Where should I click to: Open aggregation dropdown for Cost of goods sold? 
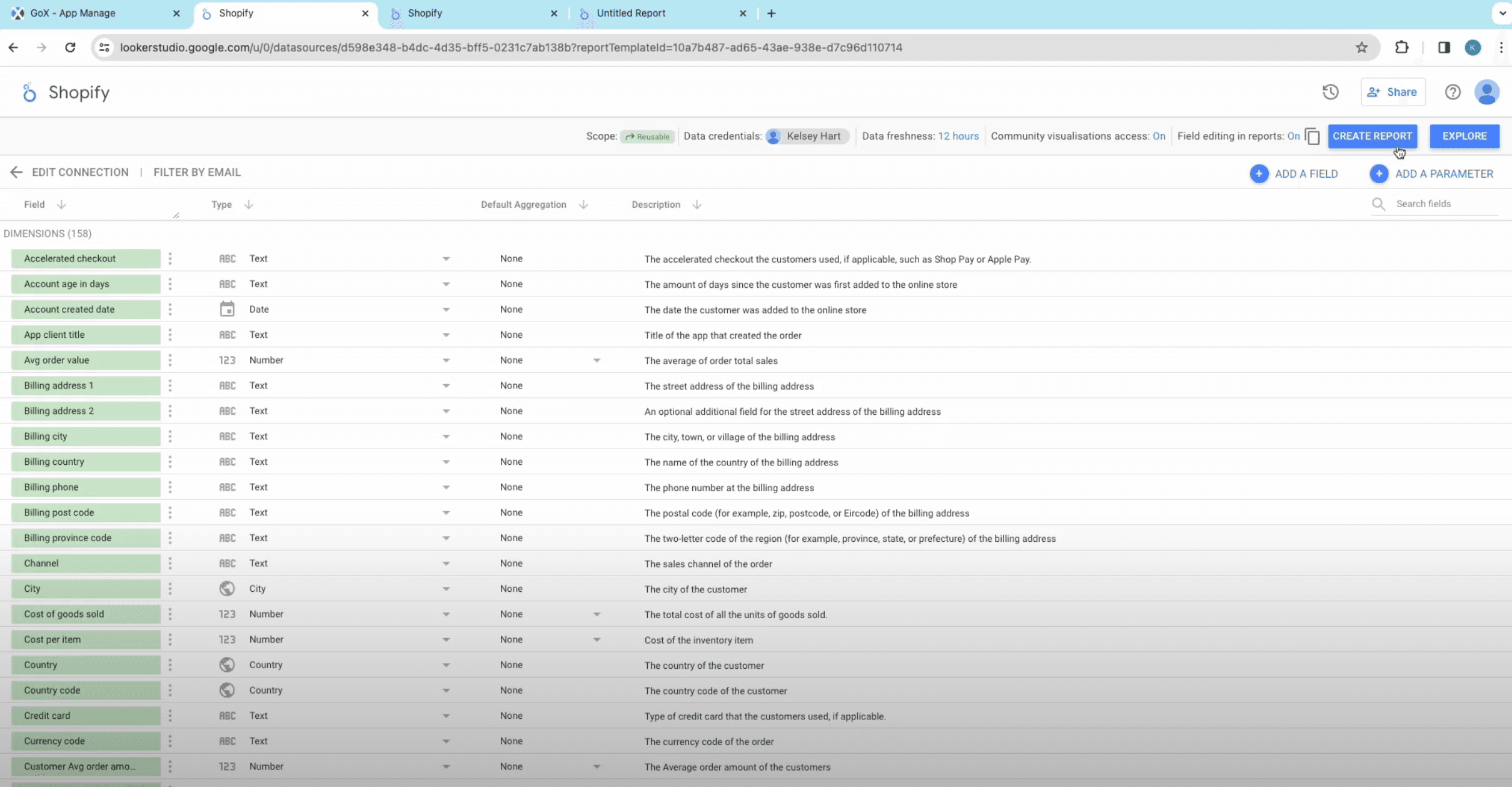(597, 614)
